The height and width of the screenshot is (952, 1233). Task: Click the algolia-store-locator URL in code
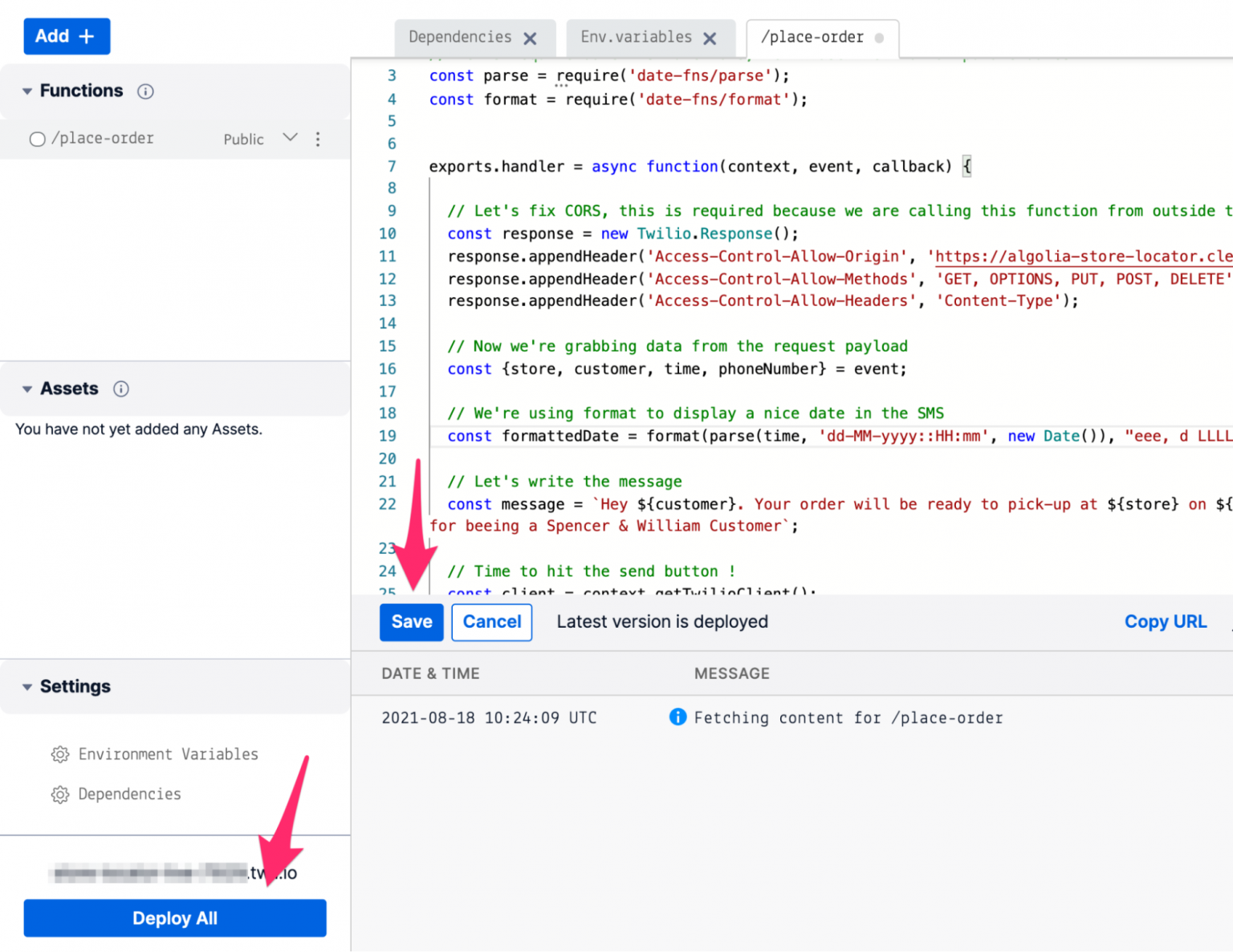(x=1084, y=257)
